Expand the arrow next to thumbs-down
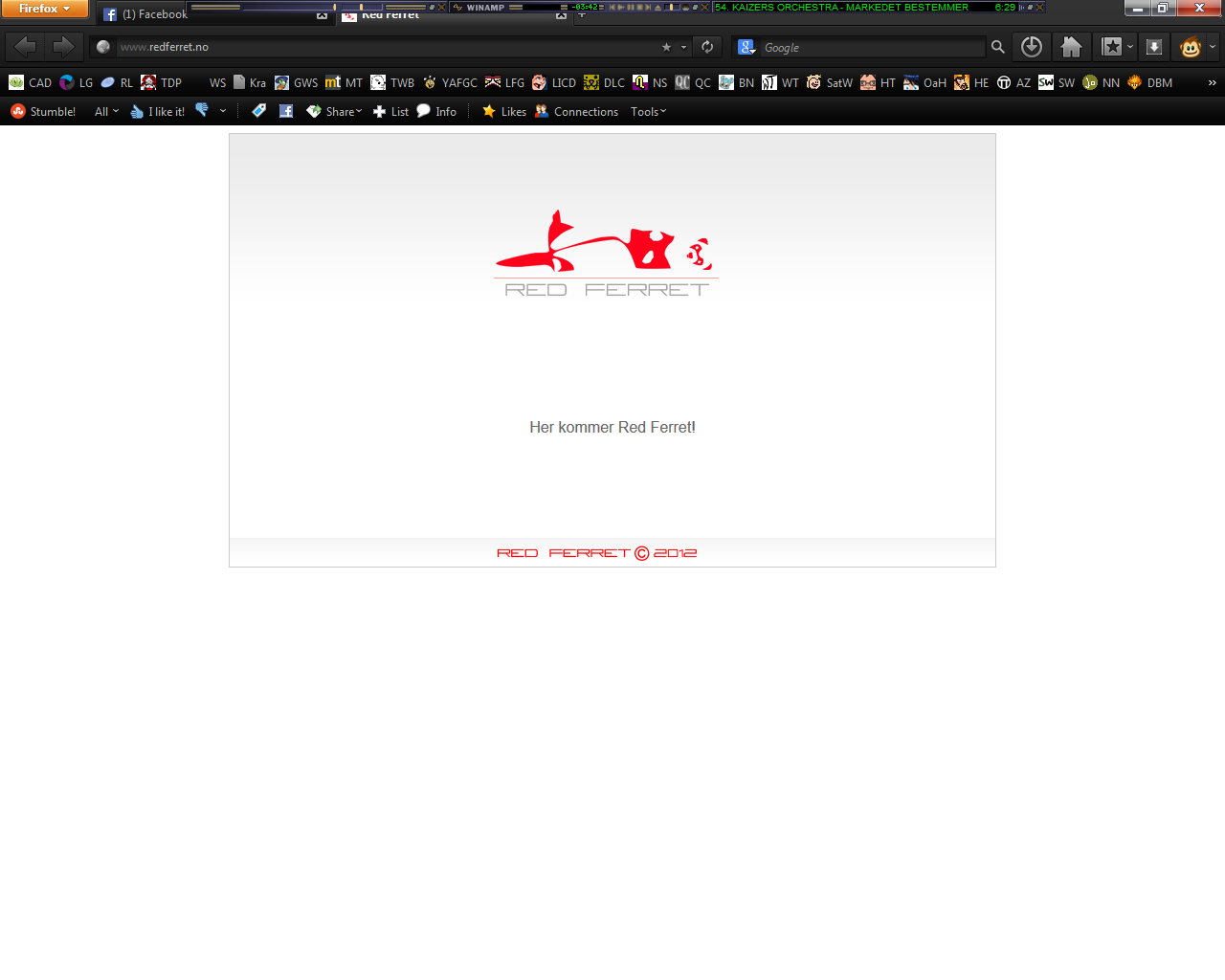The width and height of the screenshot is (1225, 980). click(223, 112)
